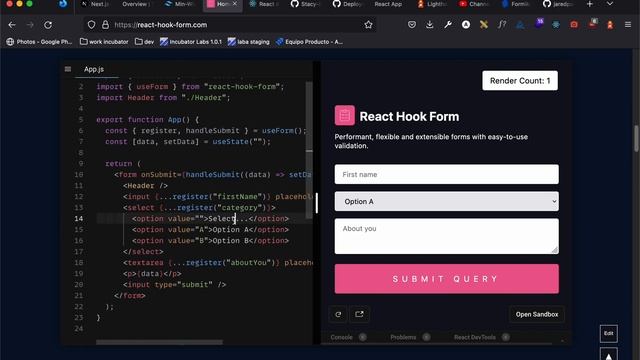640x360 pixels.
Task: Click the white circle A extension icon
Action: [466, 25]
